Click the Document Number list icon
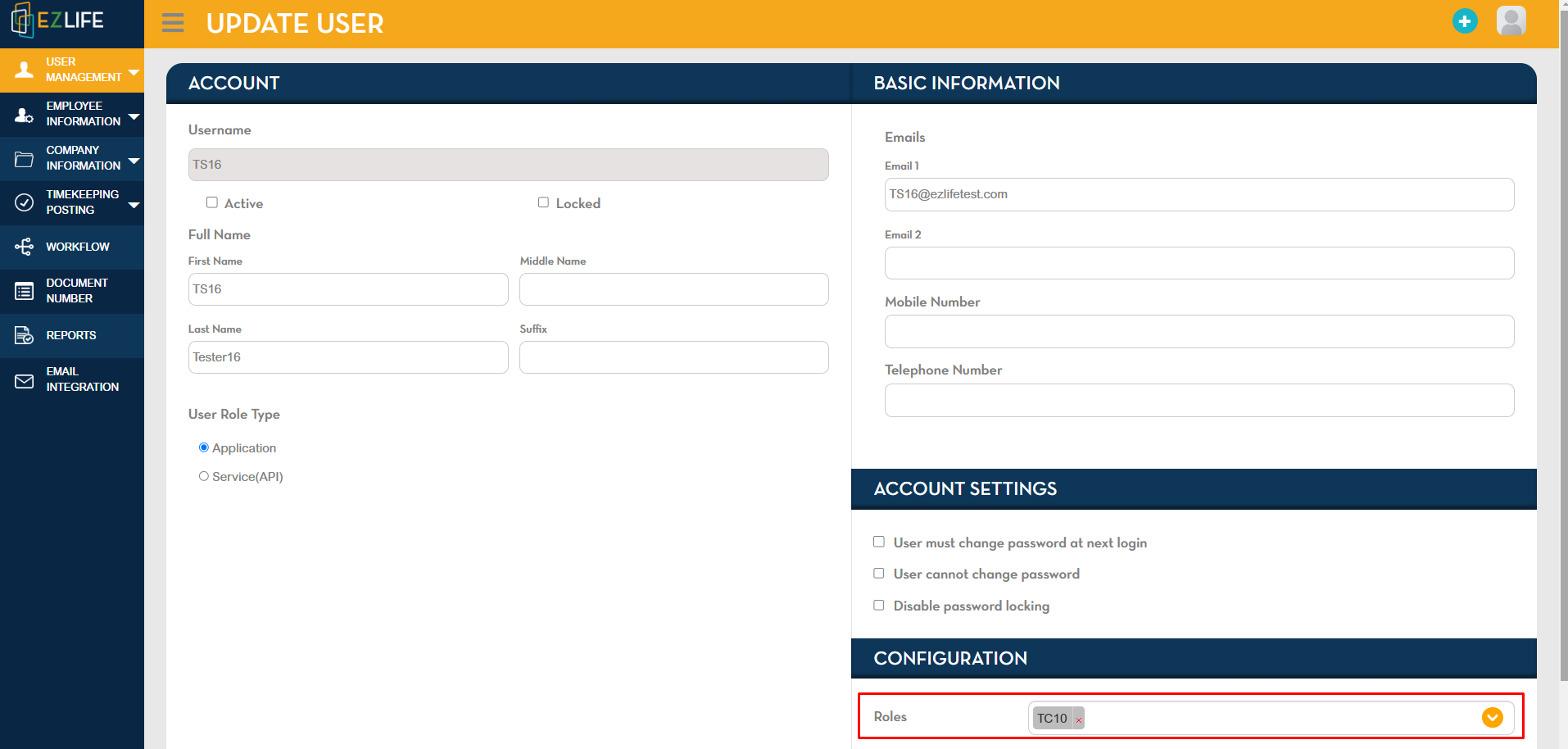Viewport: 1568px width, 749px height. [x=25, y=291]
